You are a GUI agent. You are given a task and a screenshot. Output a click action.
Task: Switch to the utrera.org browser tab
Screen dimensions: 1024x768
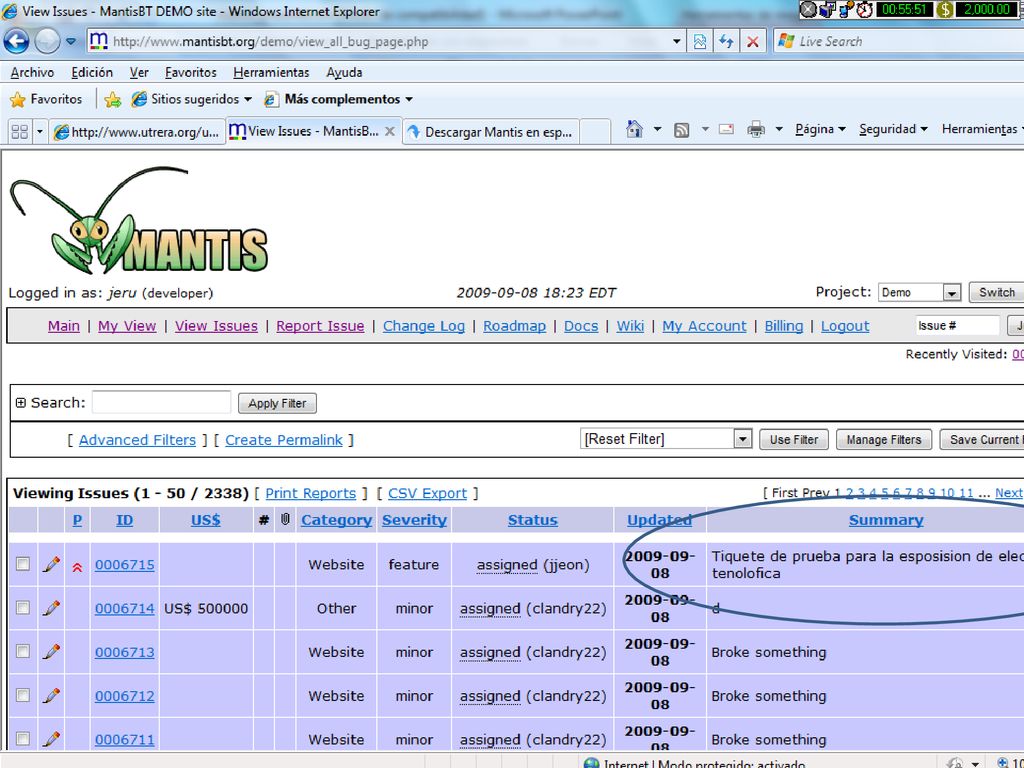(x=137, y=132)
